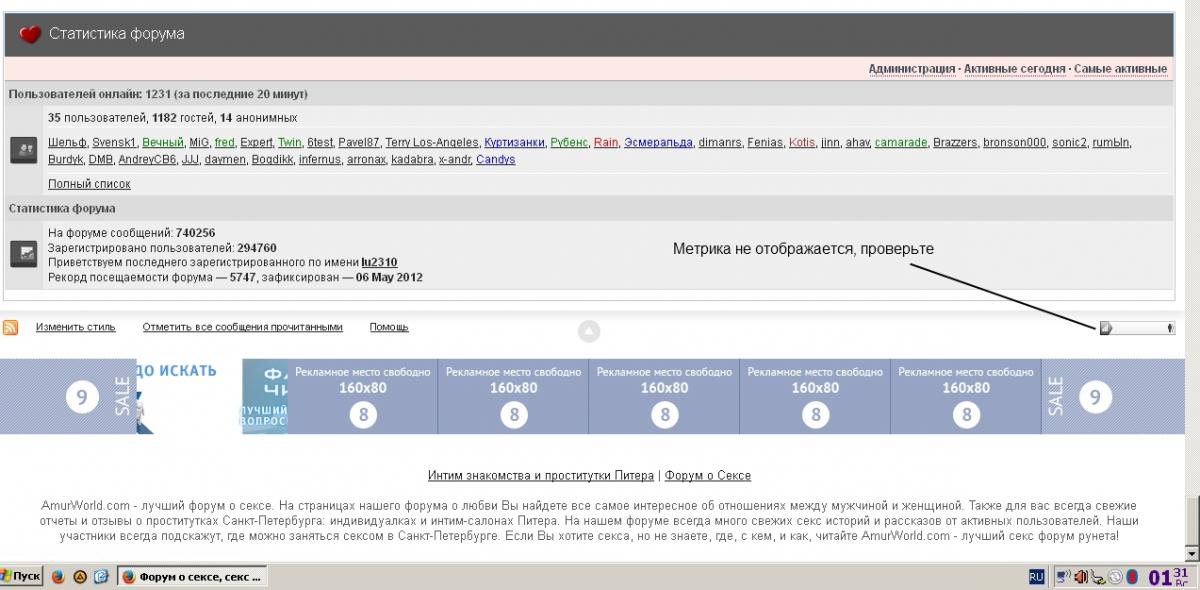Screen dimensions: 1200x590
Task: Switch the RU keyboard language indicator
Action: click(x=1037, y=577)
